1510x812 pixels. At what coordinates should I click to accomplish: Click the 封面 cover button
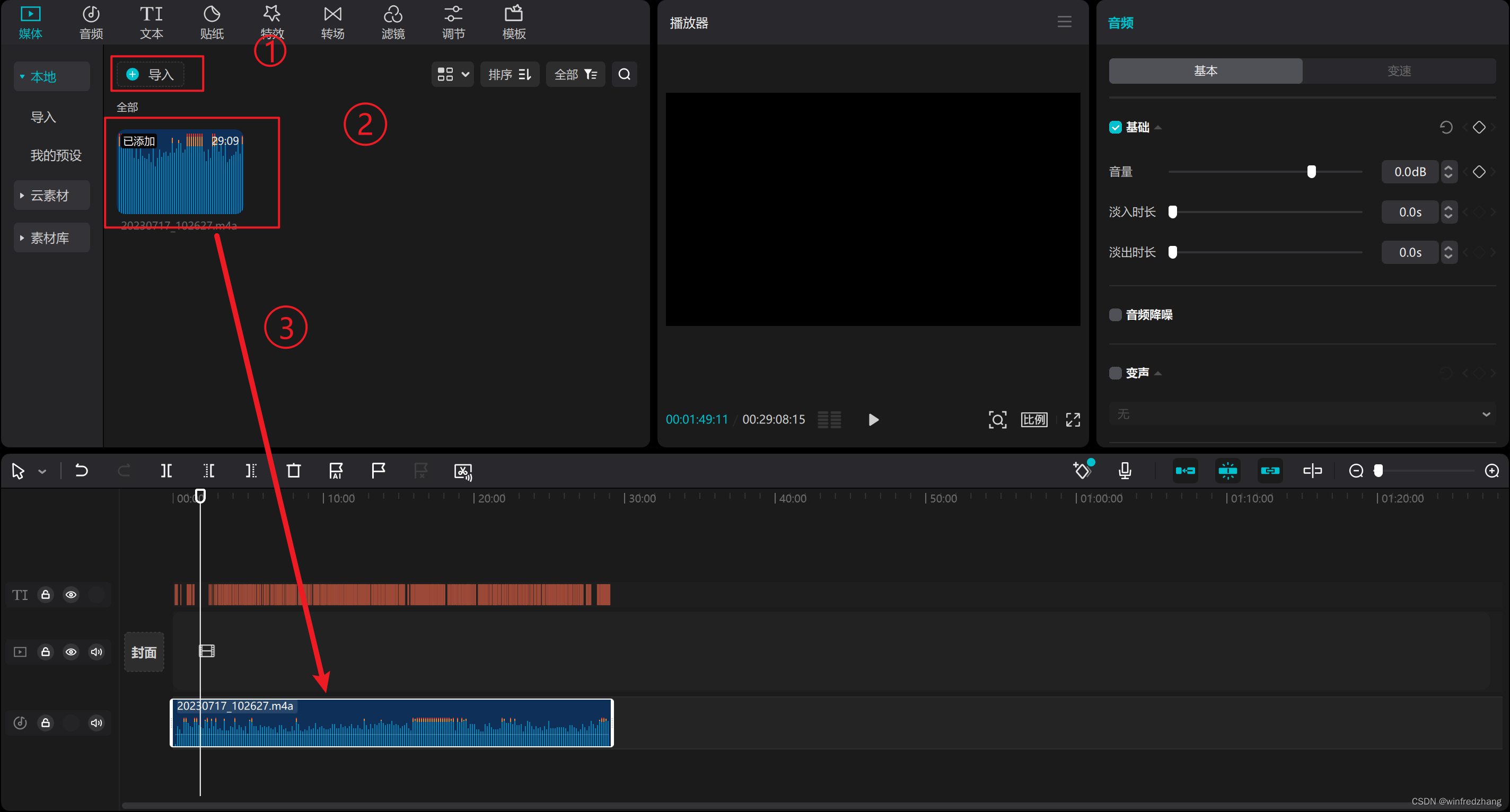[144, 652]
